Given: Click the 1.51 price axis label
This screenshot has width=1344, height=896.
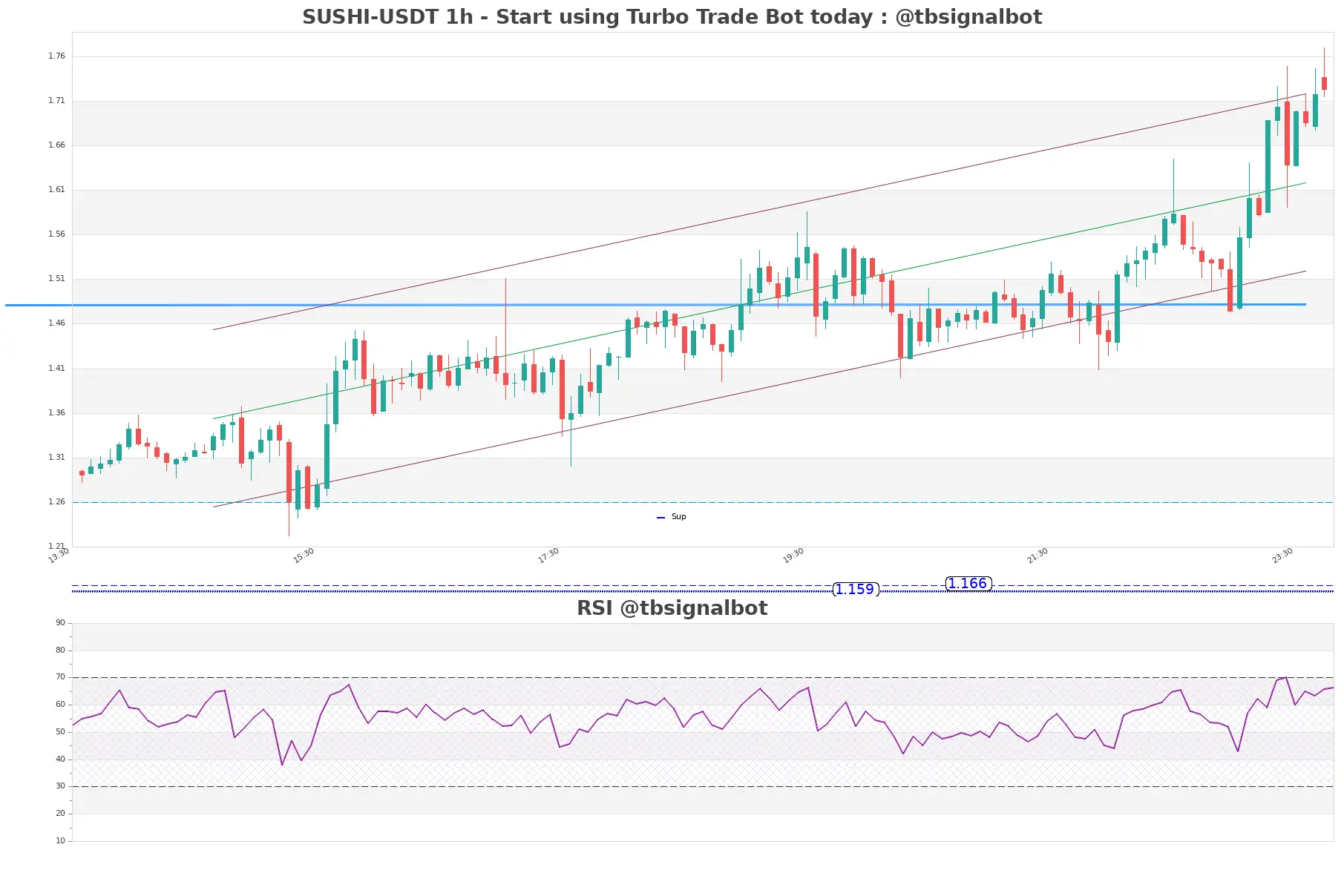Looking at the screenshot, I should (x=56, y=279).
